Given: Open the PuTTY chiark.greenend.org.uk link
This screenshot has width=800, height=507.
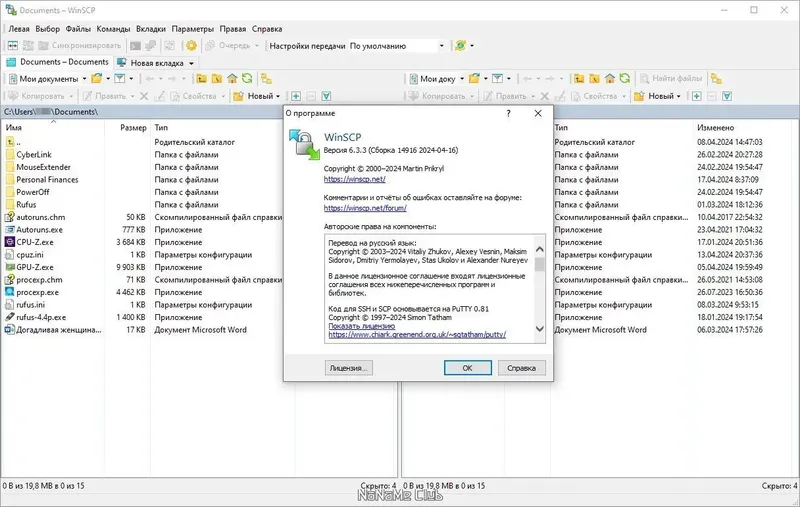Looking at the screenshot, I should pos(417,335).
